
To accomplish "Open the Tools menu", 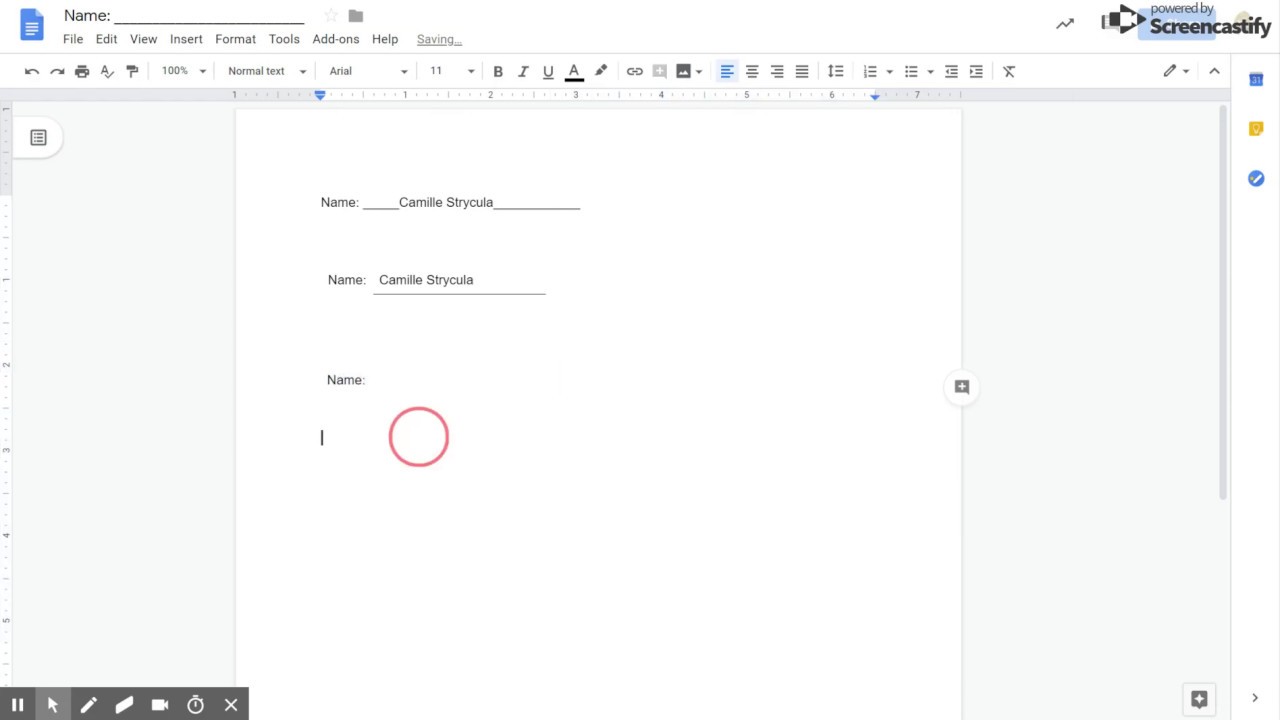I will 284,39.
